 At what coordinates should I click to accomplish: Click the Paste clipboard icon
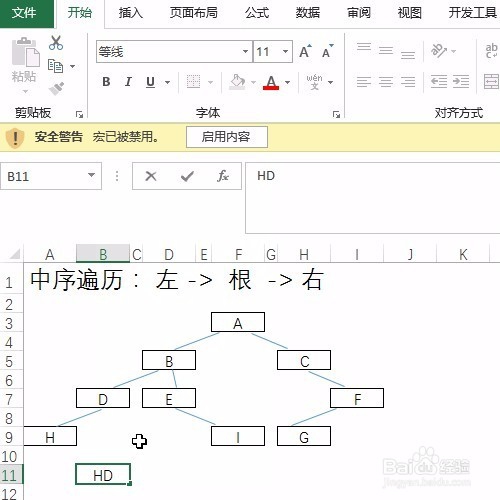(x=25, y=52)
